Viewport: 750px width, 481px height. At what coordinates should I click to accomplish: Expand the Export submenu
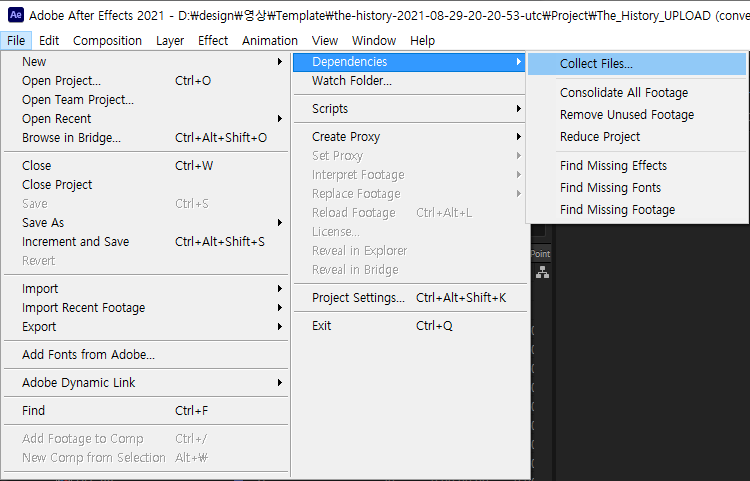pyautogui.click(x=146, y=327)
